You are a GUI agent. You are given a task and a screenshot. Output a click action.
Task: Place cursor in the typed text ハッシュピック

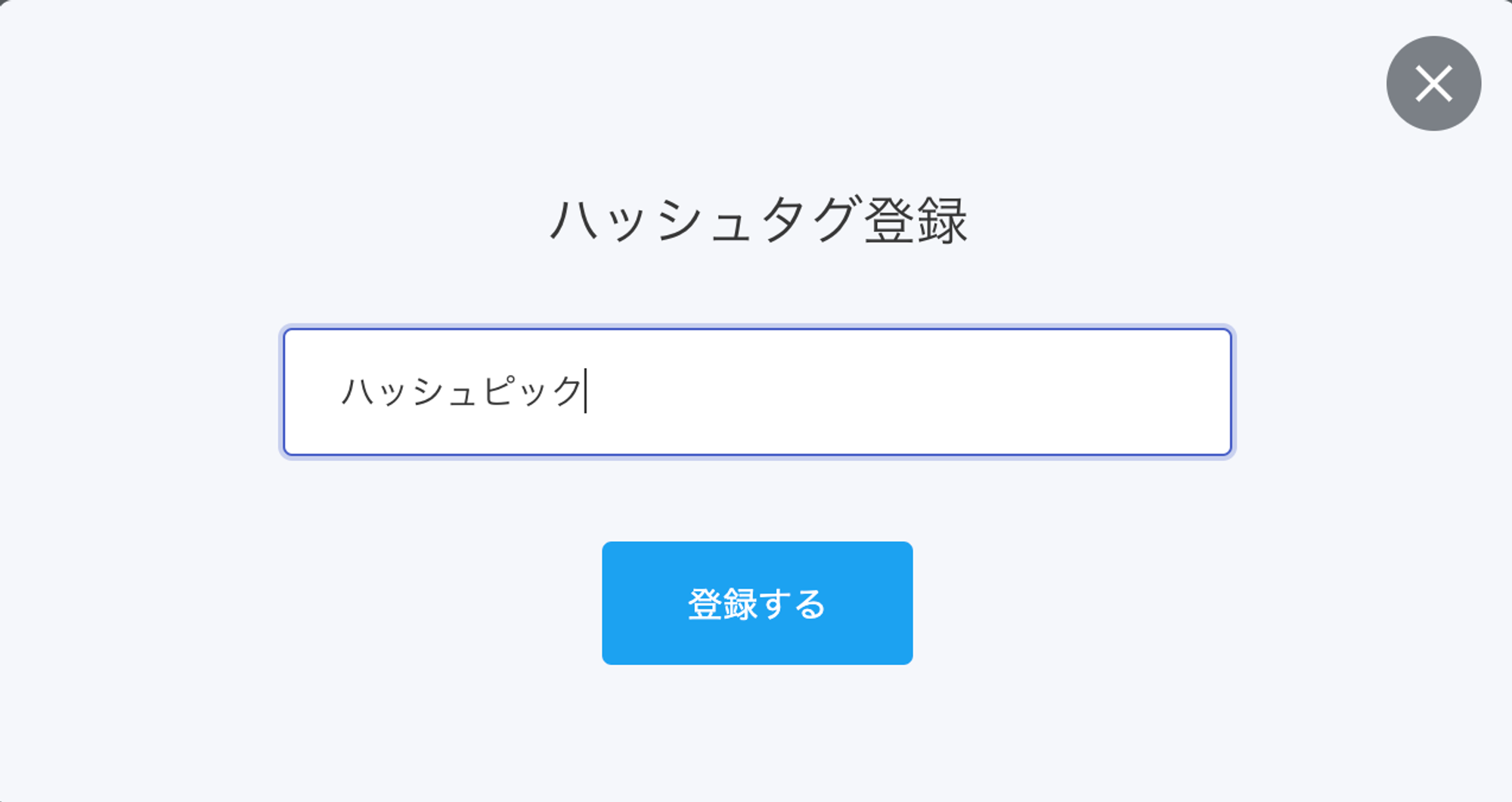coord(461,392)
